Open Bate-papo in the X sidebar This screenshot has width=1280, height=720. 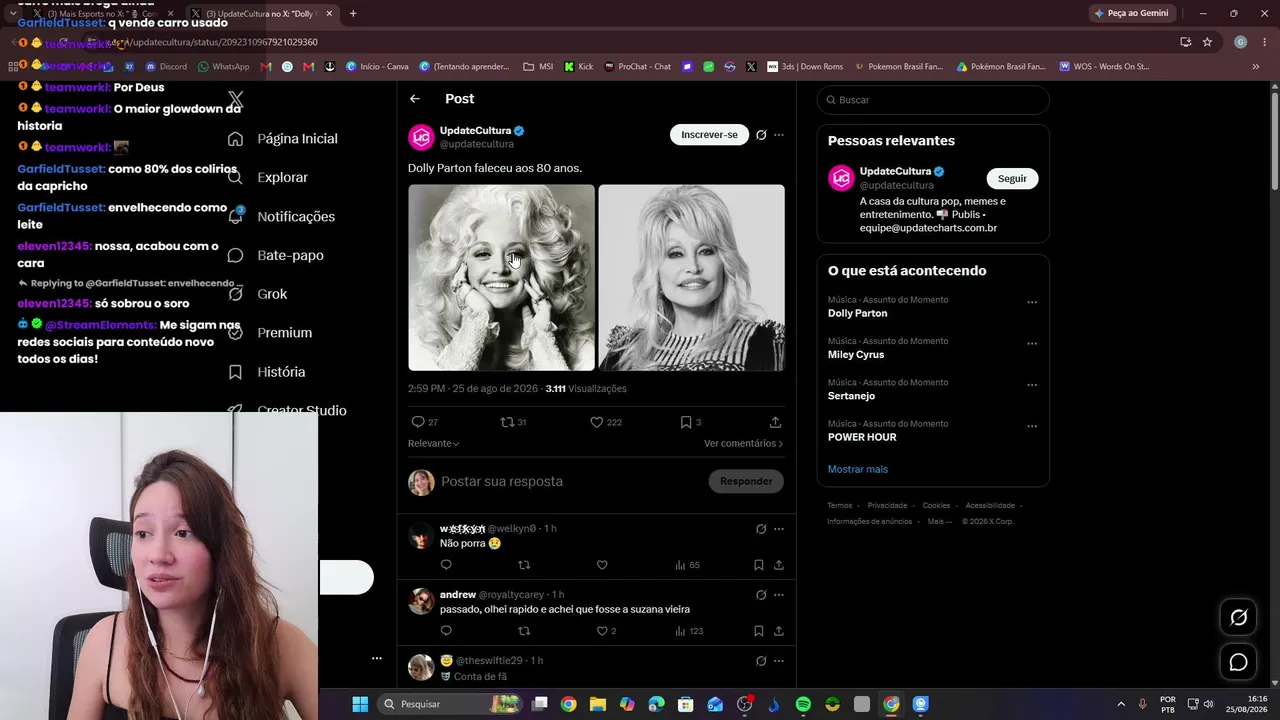(290, 256)
